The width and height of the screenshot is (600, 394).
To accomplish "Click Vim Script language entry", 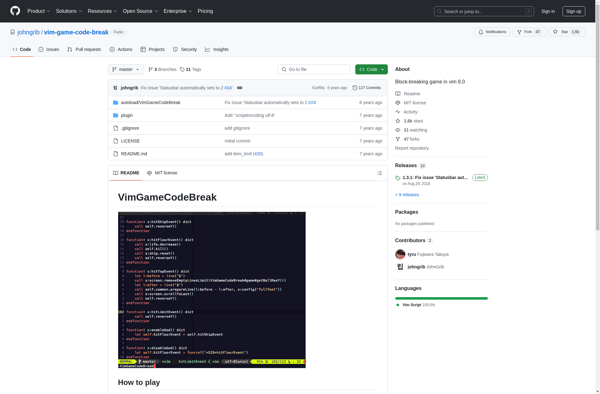I will click(x=416, y=305).
